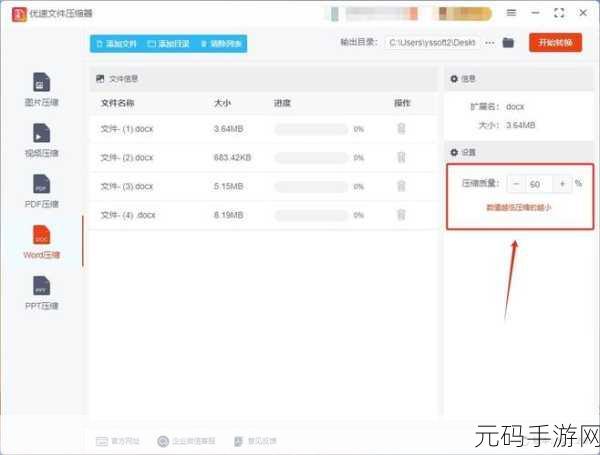This screenshot has width=600, height=455.
Task: Edit the output directory path field
Action: pyautogui.click(x=432, y=43)
